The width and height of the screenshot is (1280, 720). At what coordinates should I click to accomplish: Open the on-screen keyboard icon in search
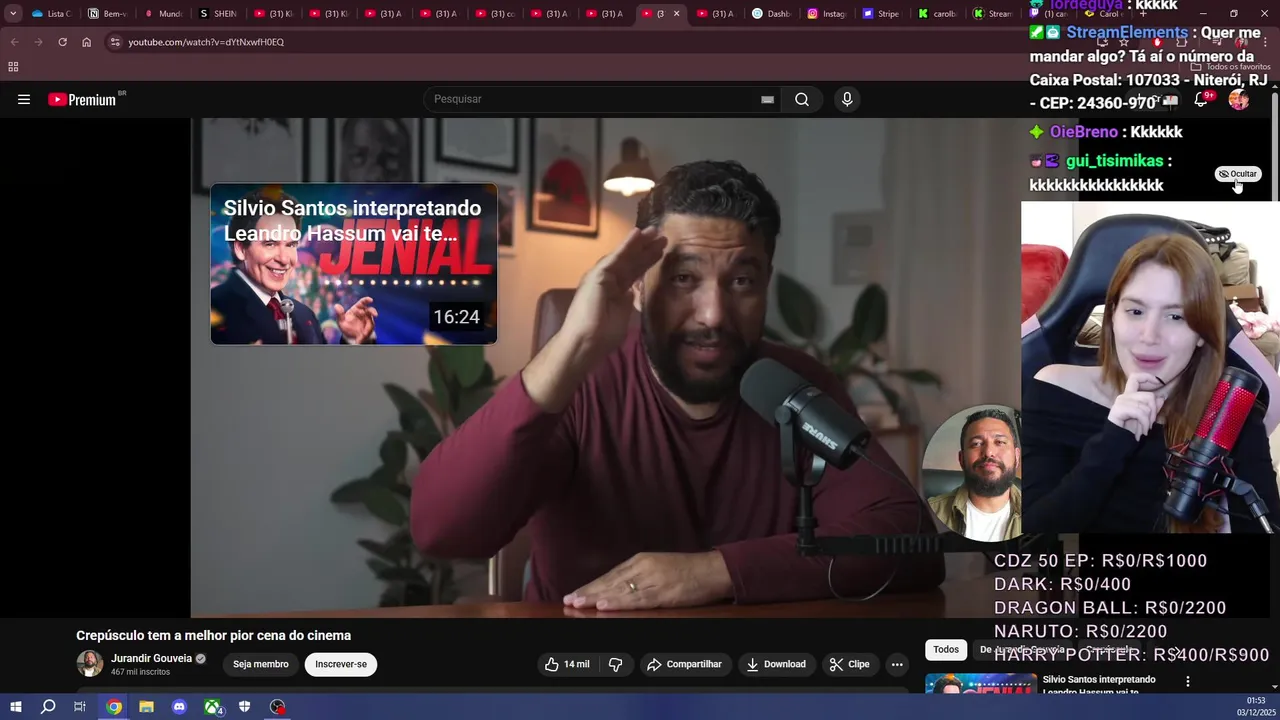click(767, 99)
